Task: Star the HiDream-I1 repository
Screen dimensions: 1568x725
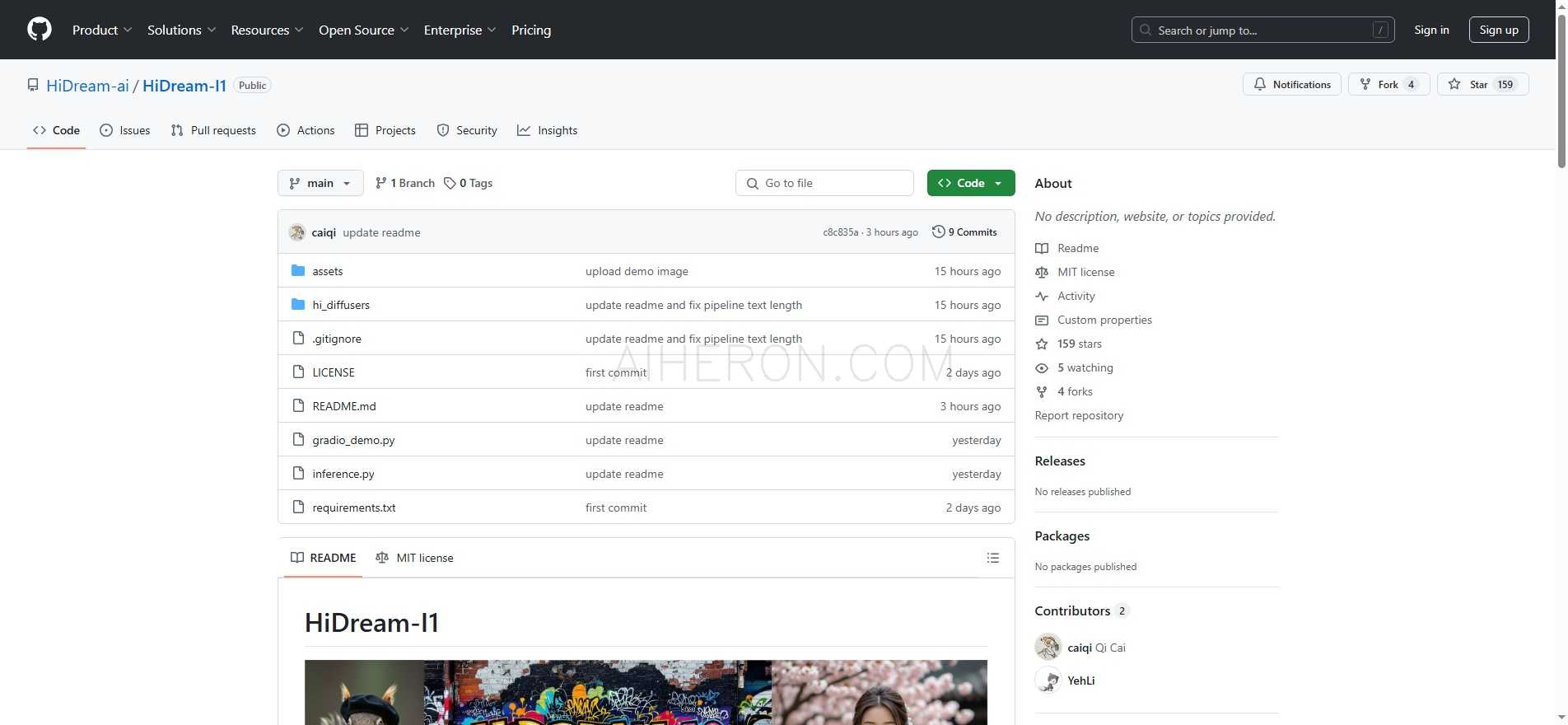Action: tap(1482, 84)
